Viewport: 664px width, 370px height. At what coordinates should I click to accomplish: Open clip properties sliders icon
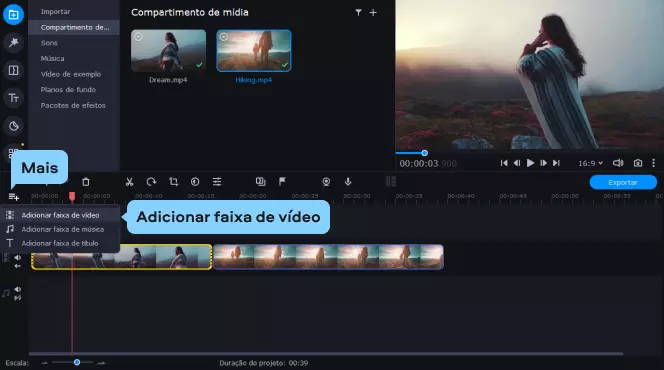[217, 182]
